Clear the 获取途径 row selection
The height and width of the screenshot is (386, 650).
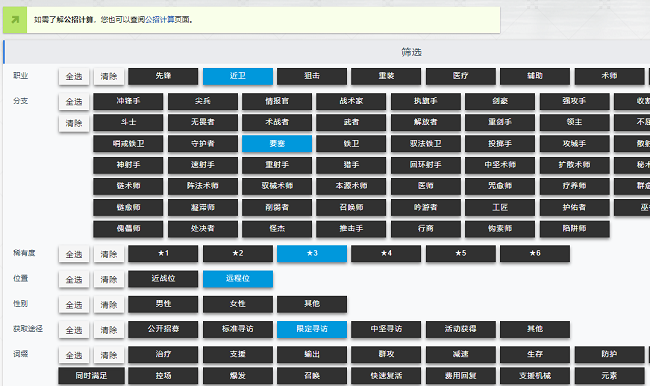coord(109,330)
